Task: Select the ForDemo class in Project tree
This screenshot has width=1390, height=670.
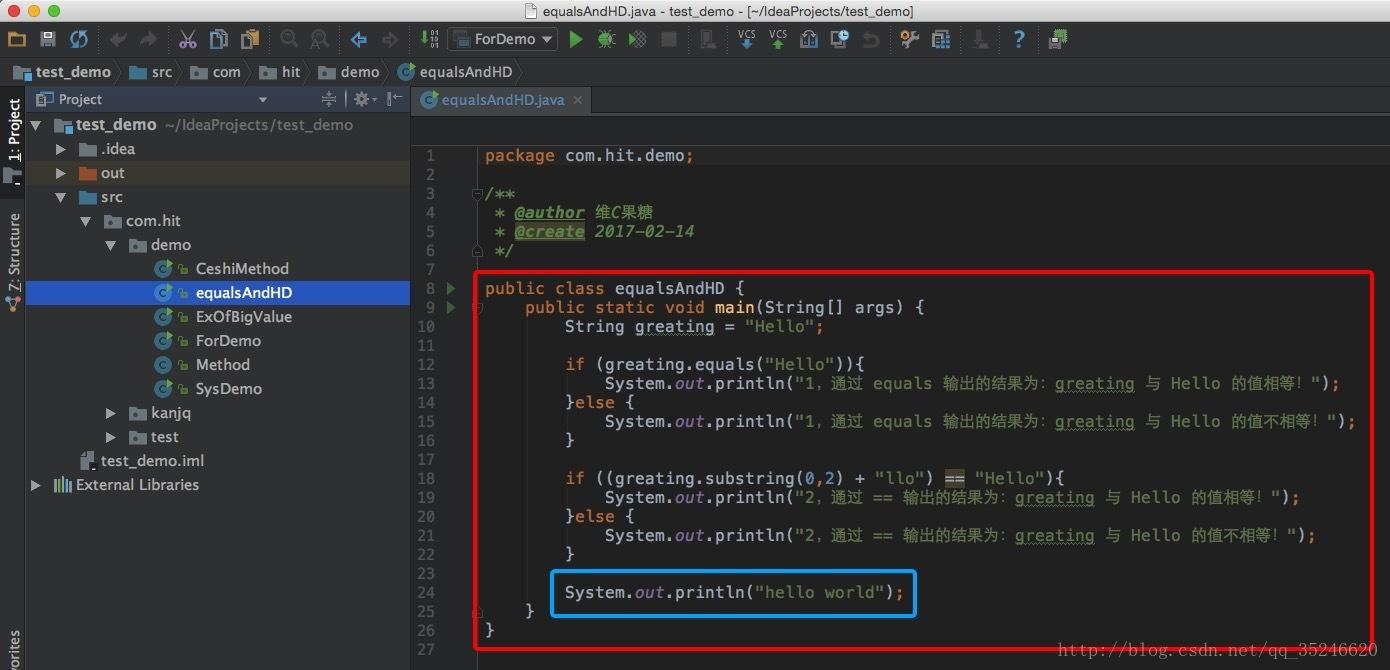Action: (227, 340)
